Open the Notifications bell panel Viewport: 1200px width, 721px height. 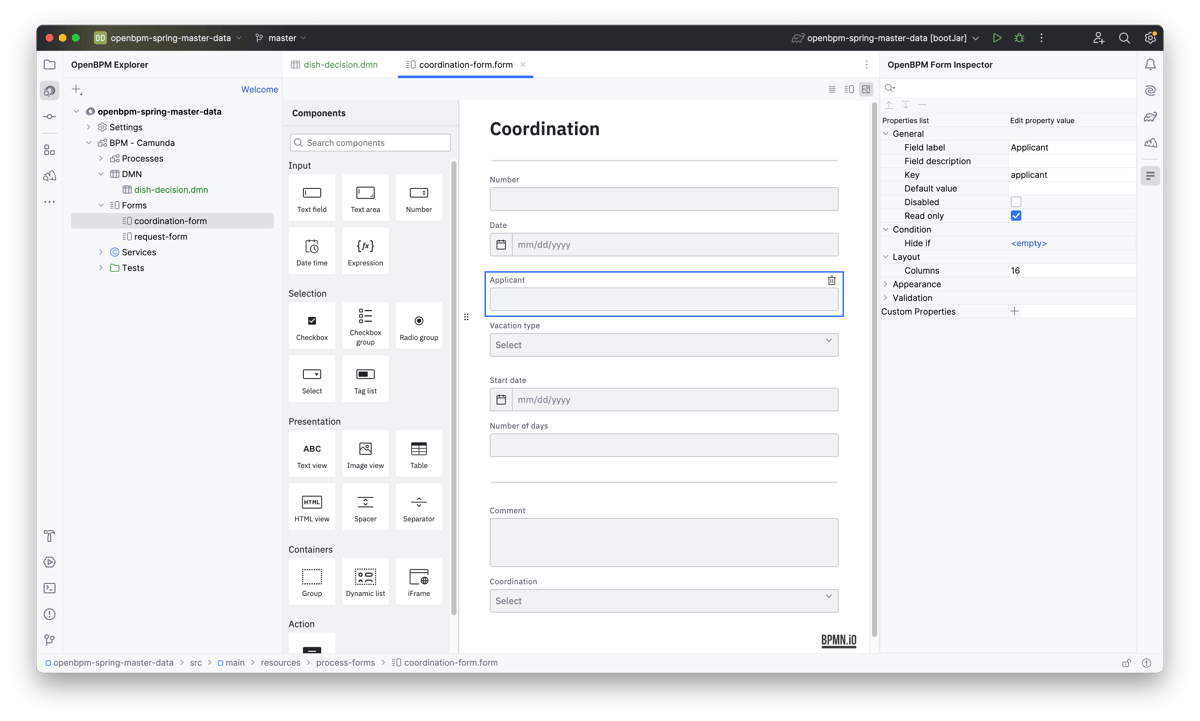coord(1151,65)
